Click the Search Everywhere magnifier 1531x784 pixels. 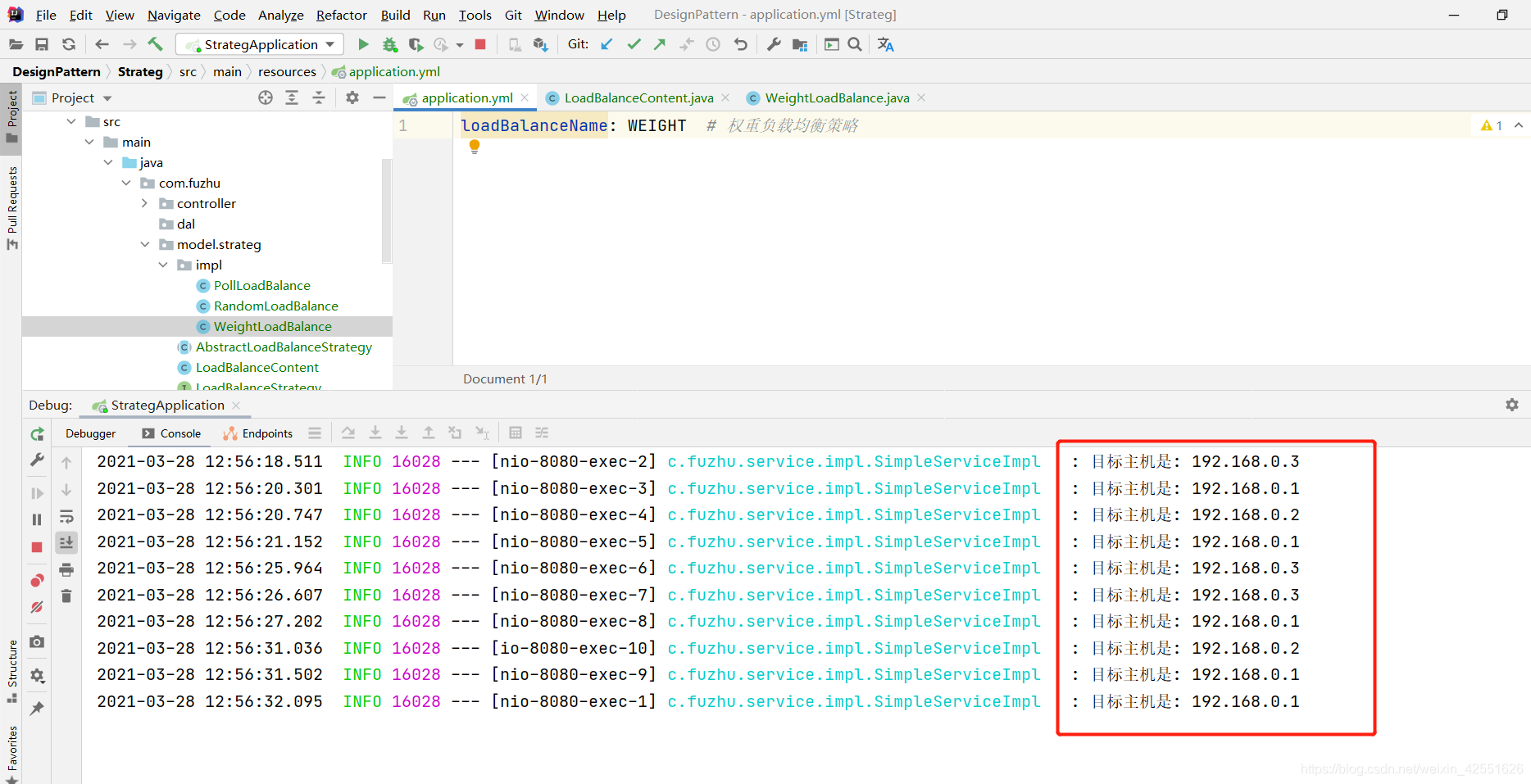[854, 44]
